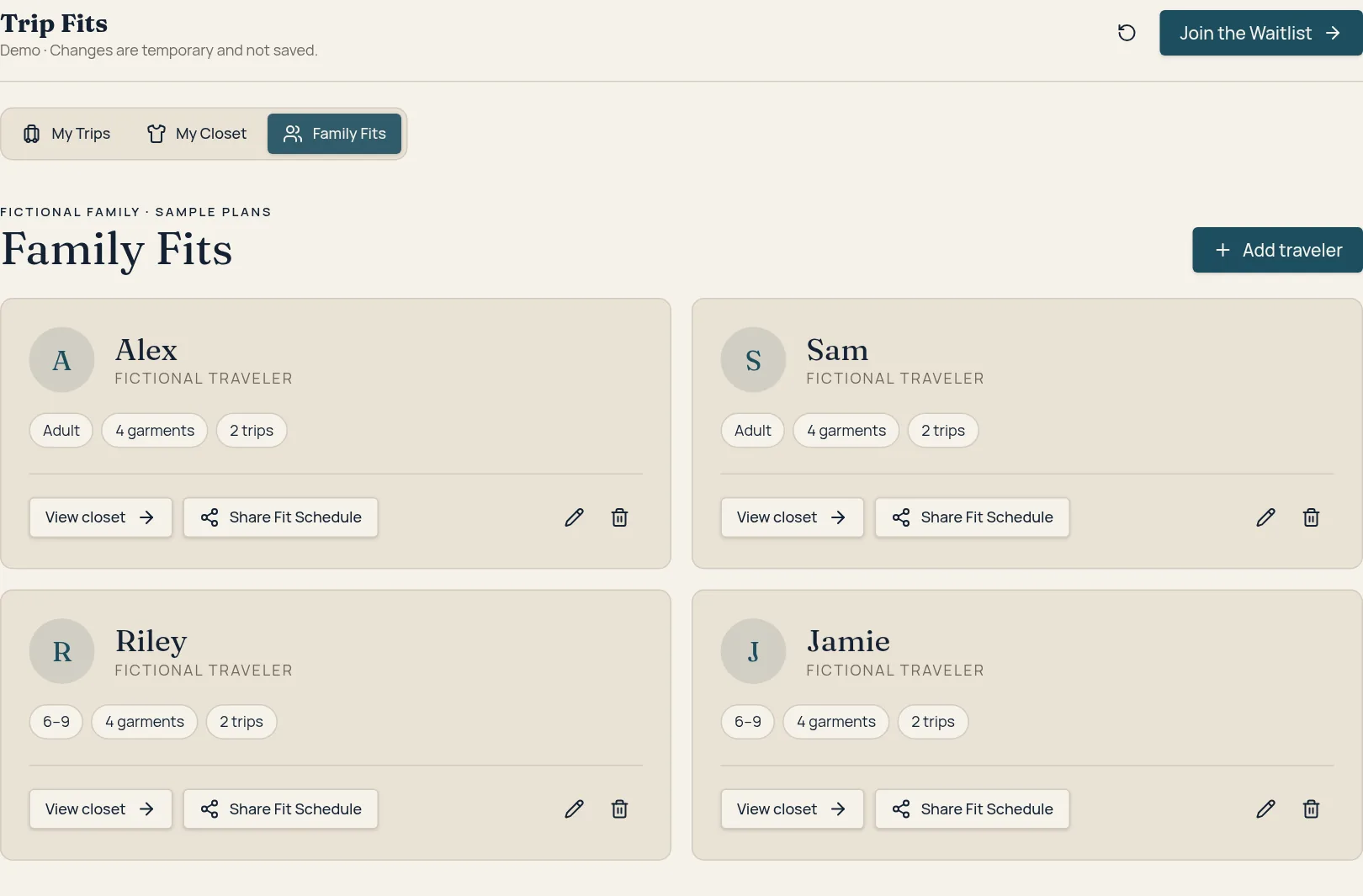1363x896 pixels.
Task: Open the My Trips tab
Action: [x=67, y=134]
